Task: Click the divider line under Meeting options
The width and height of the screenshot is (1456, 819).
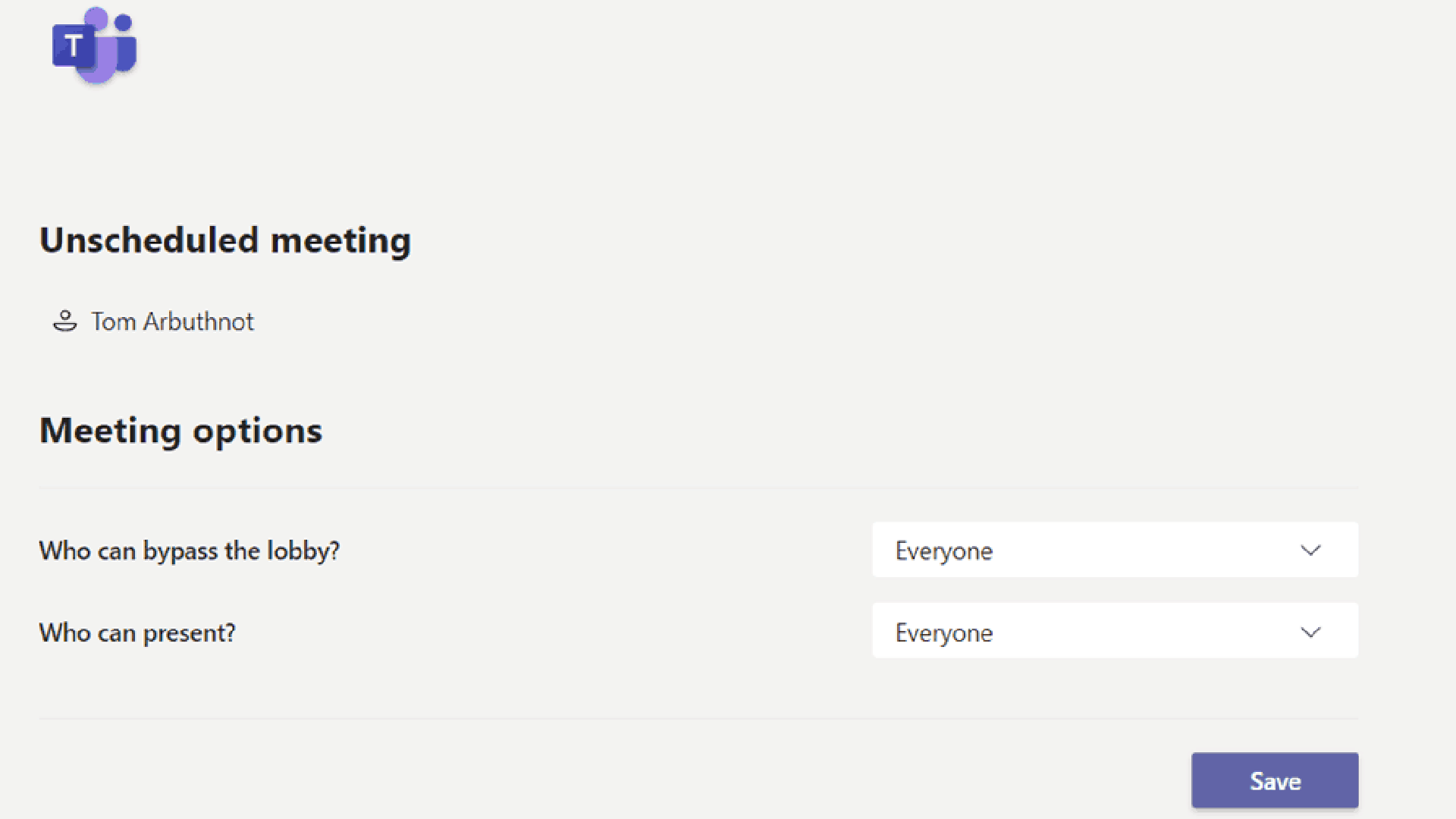Action: point(698,488)
